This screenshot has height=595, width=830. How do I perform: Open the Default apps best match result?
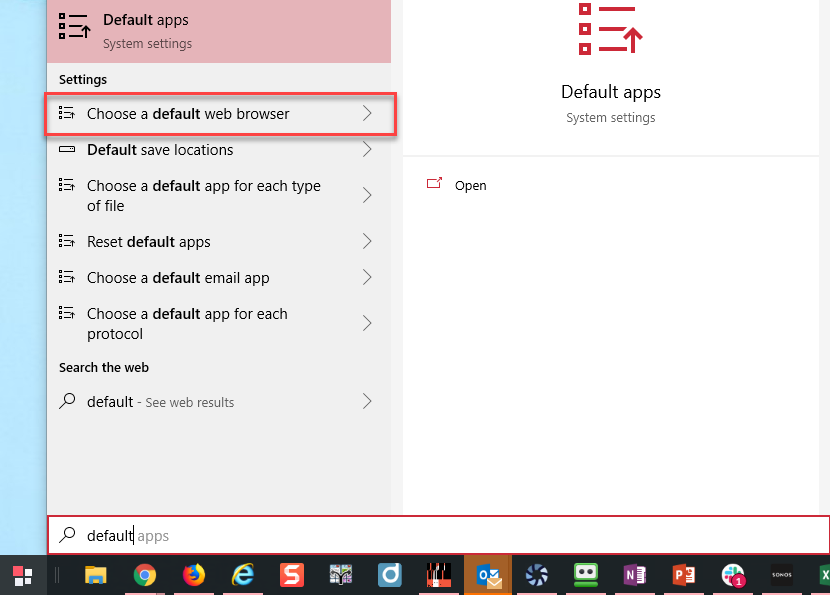tap(219, 31)
